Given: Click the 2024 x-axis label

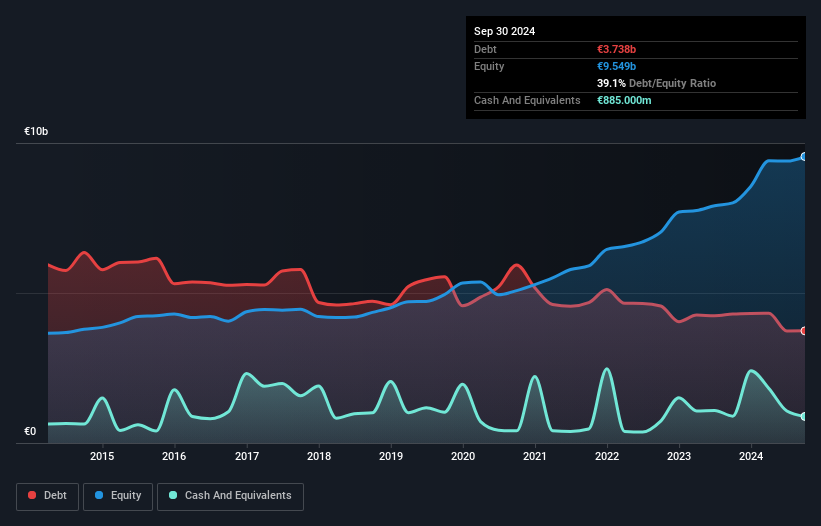Looking at the screenshot, I should 751,456.
